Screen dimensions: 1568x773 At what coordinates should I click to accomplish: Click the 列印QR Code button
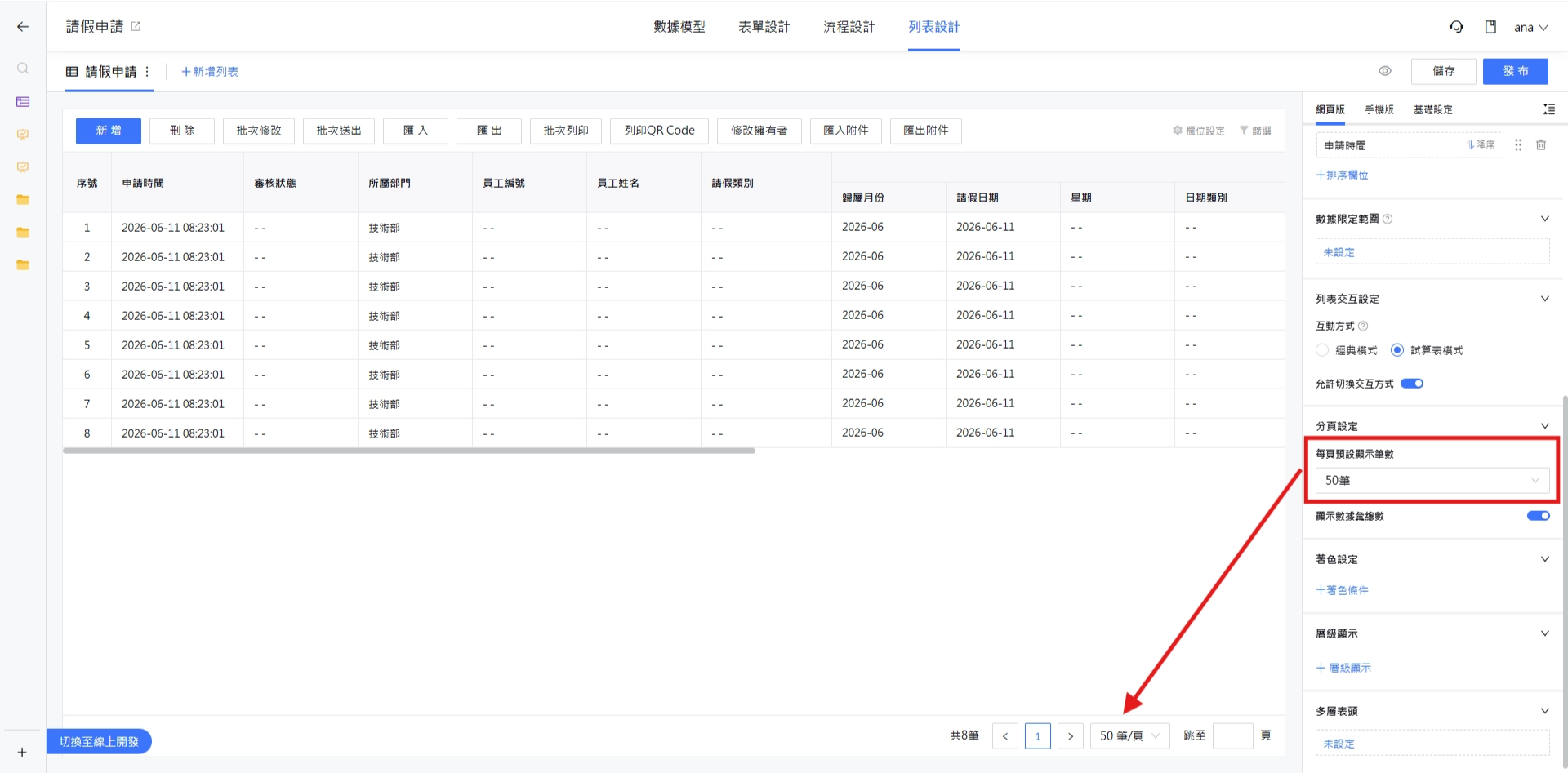pyautogui.click(x=660, y=131)
